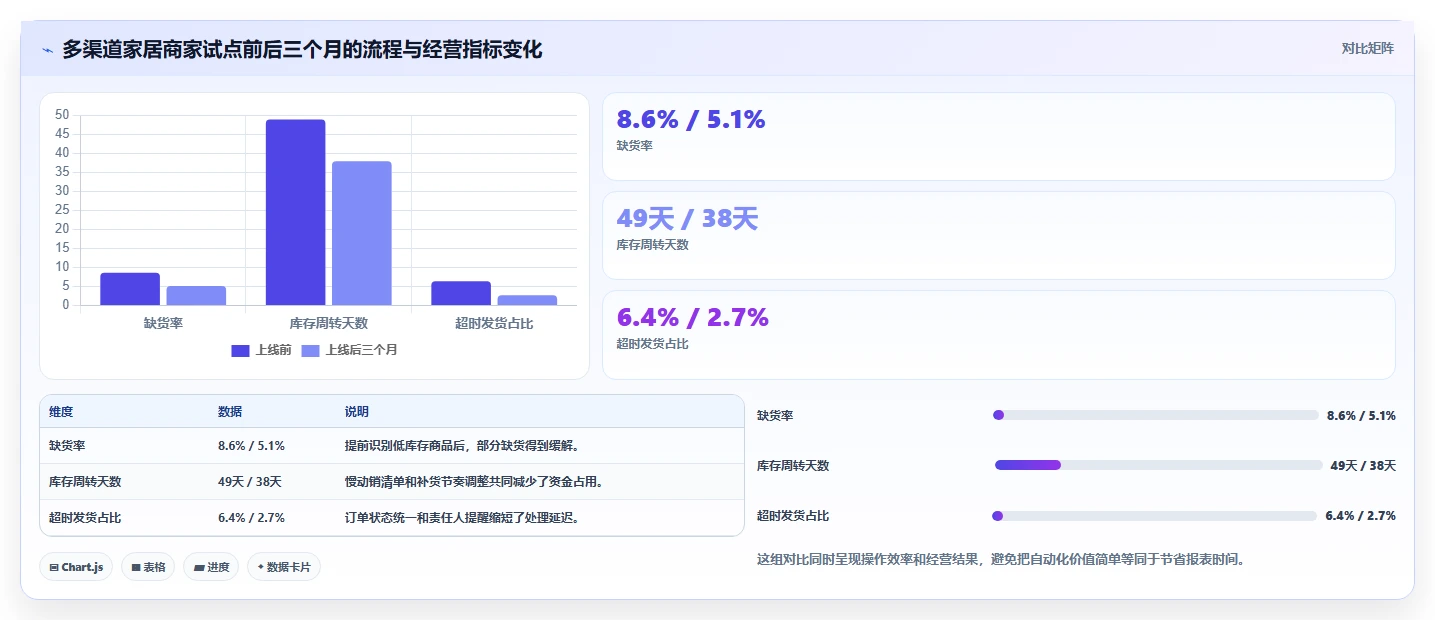The image size is (1435, 620).
Task: Select the 库存周转天数 table row cell
Action: [x=85, y=482]
